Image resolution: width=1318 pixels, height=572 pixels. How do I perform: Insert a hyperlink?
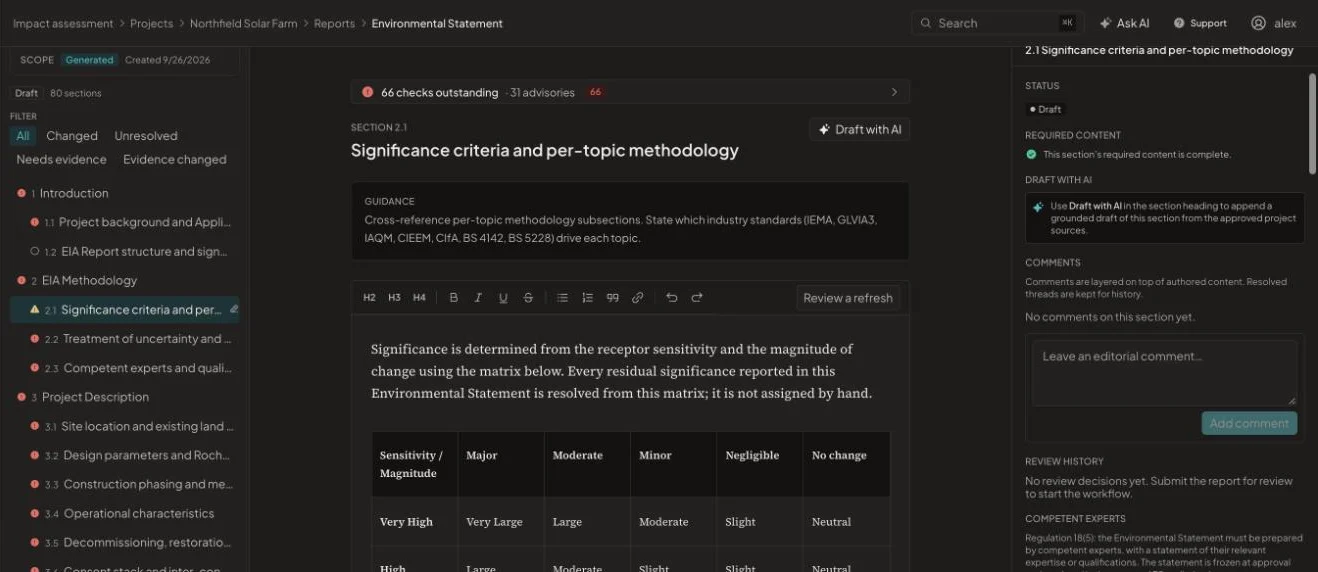coord(637,298)
